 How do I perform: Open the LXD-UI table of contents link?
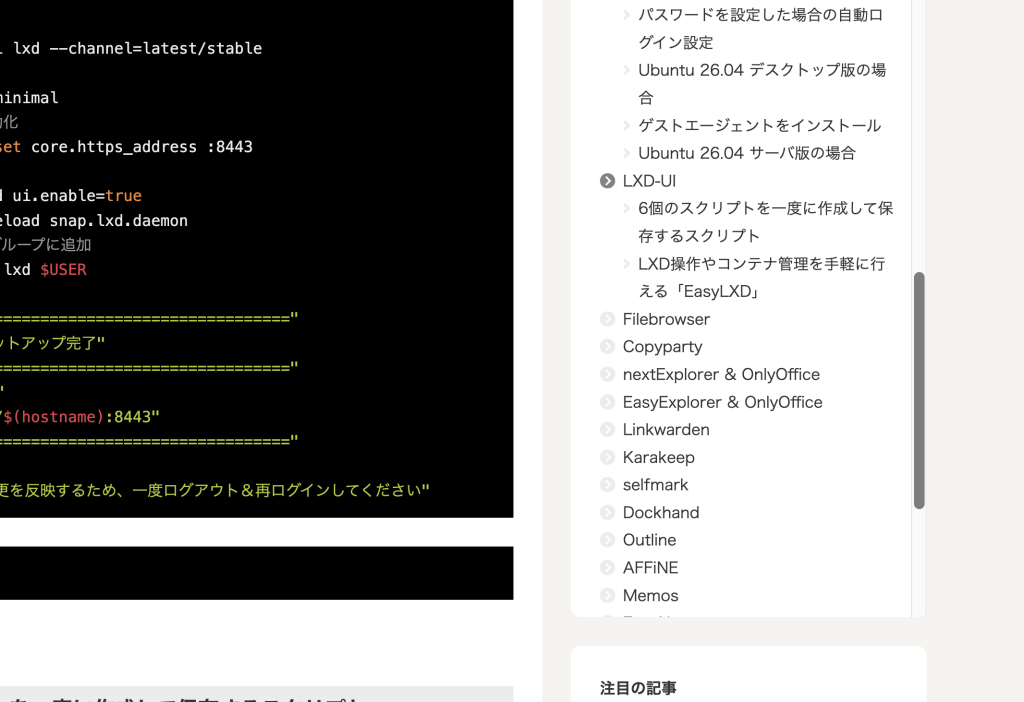(648, 181)
